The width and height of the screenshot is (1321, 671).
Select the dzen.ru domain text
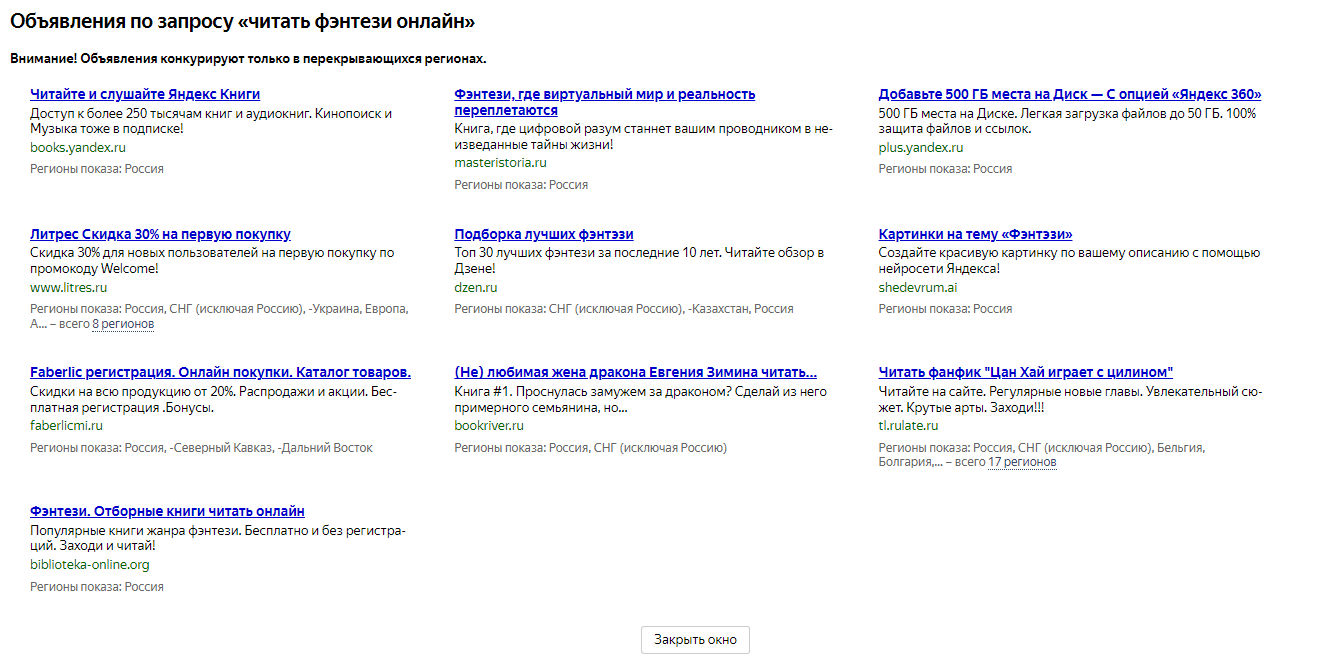pos(475,288)
